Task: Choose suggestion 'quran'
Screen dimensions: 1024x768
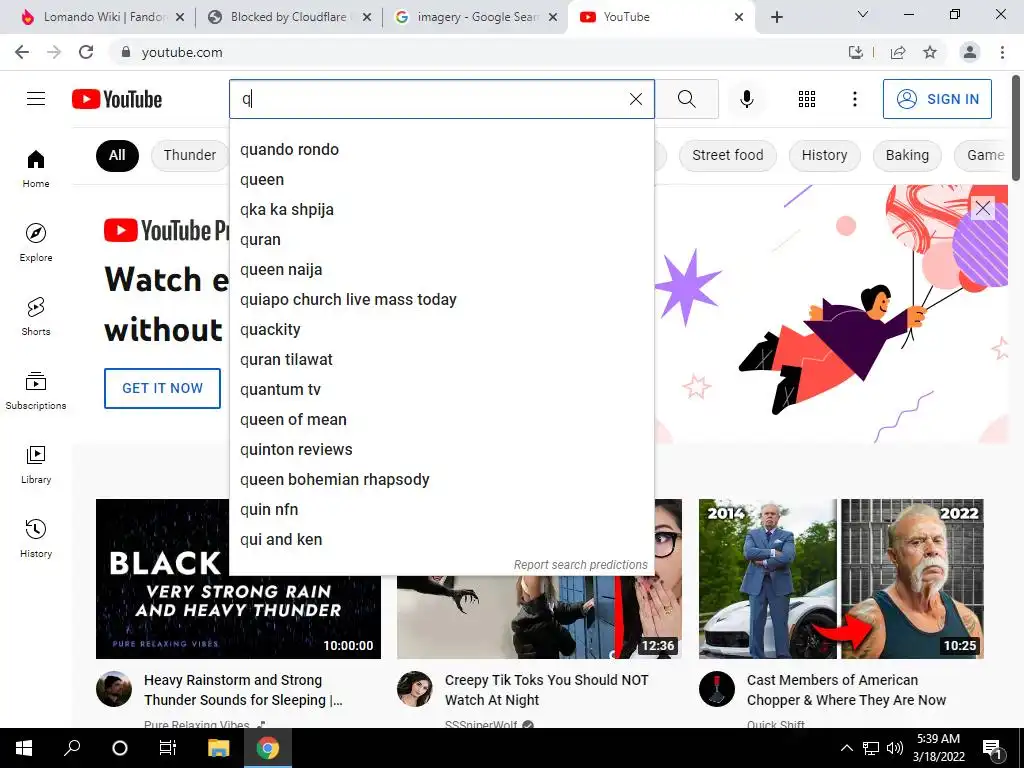Action: click(x=441, y=240)
